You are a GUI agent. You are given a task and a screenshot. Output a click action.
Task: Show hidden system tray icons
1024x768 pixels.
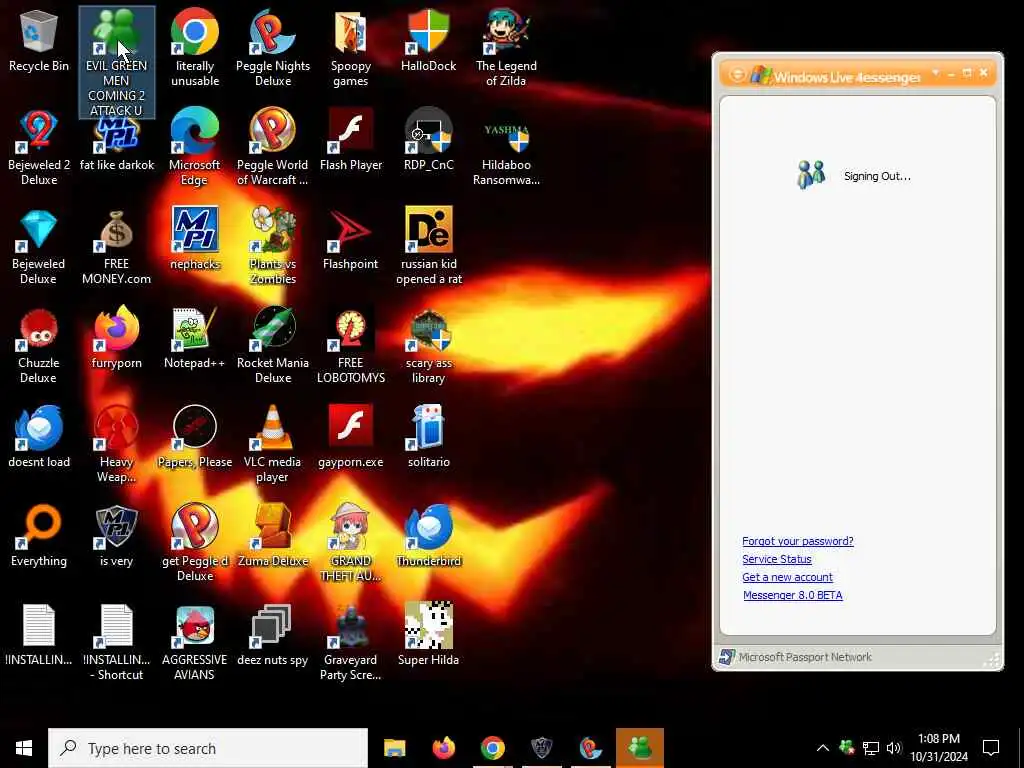click(x=823, y=748)
